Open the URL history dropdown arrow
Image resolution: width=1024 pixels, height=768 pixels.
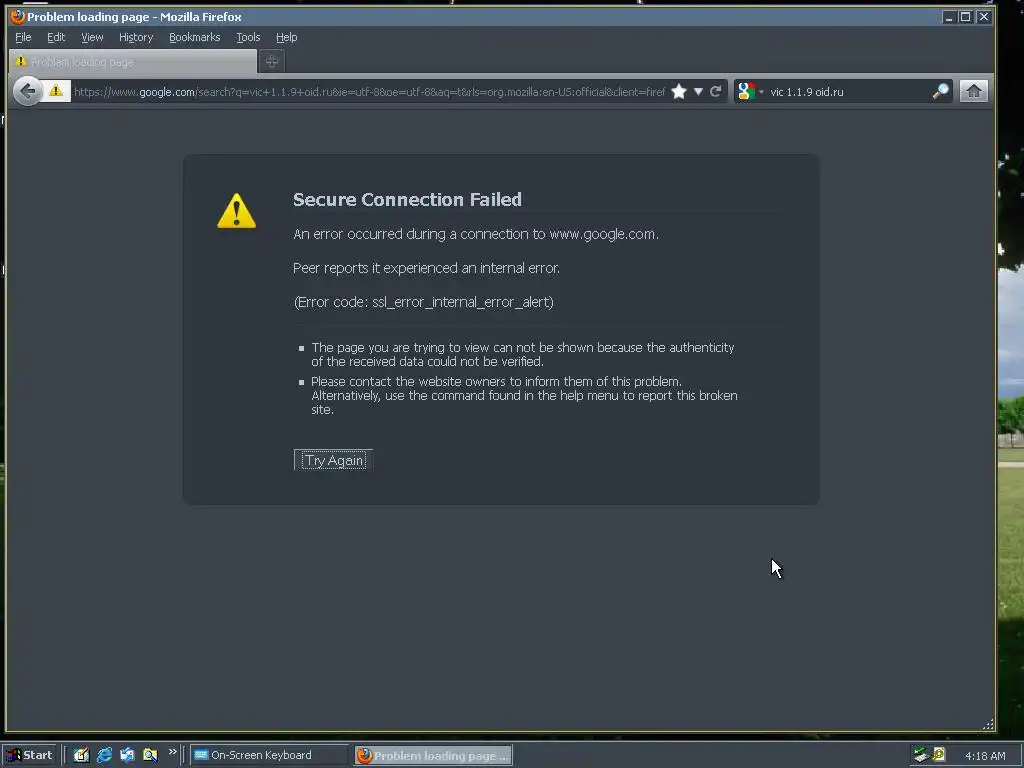[698, 91]
